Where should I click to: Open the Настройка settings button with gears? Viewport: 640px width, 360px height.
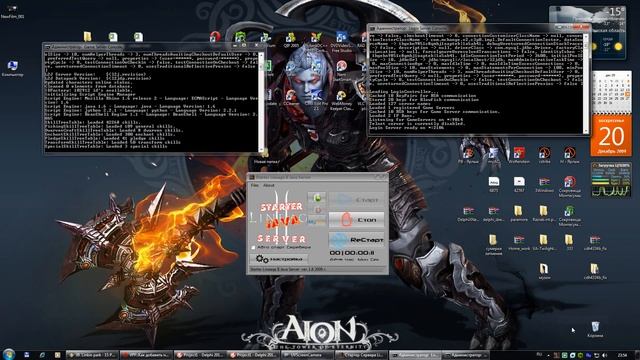tap(279, 259)
